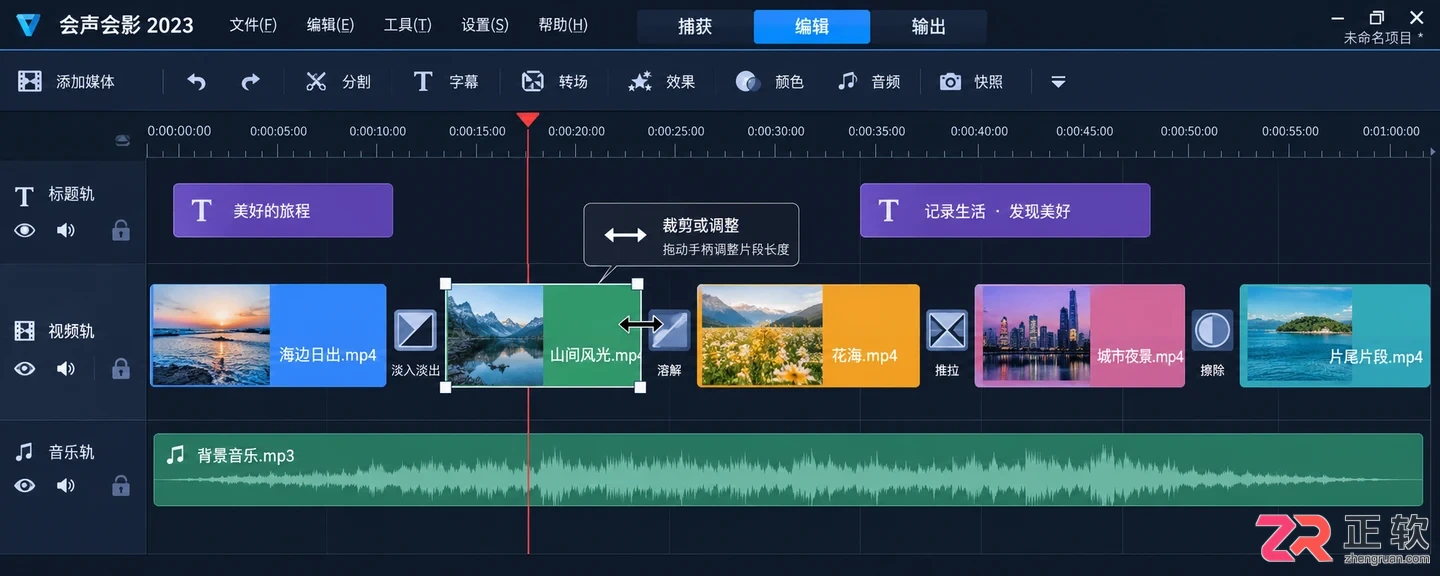Expand the toolbar overflow arrow

click(x=1058, y=82)
